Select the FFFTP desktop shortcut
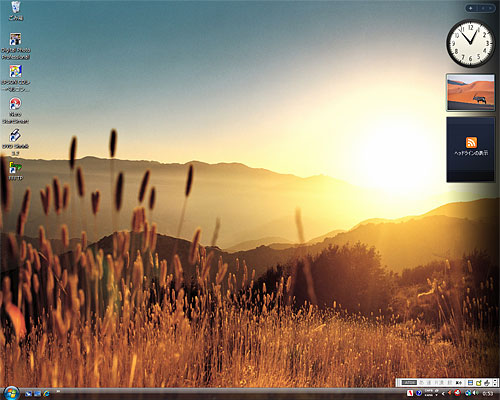This screenshot has width=500, height=400. [16, 171]
